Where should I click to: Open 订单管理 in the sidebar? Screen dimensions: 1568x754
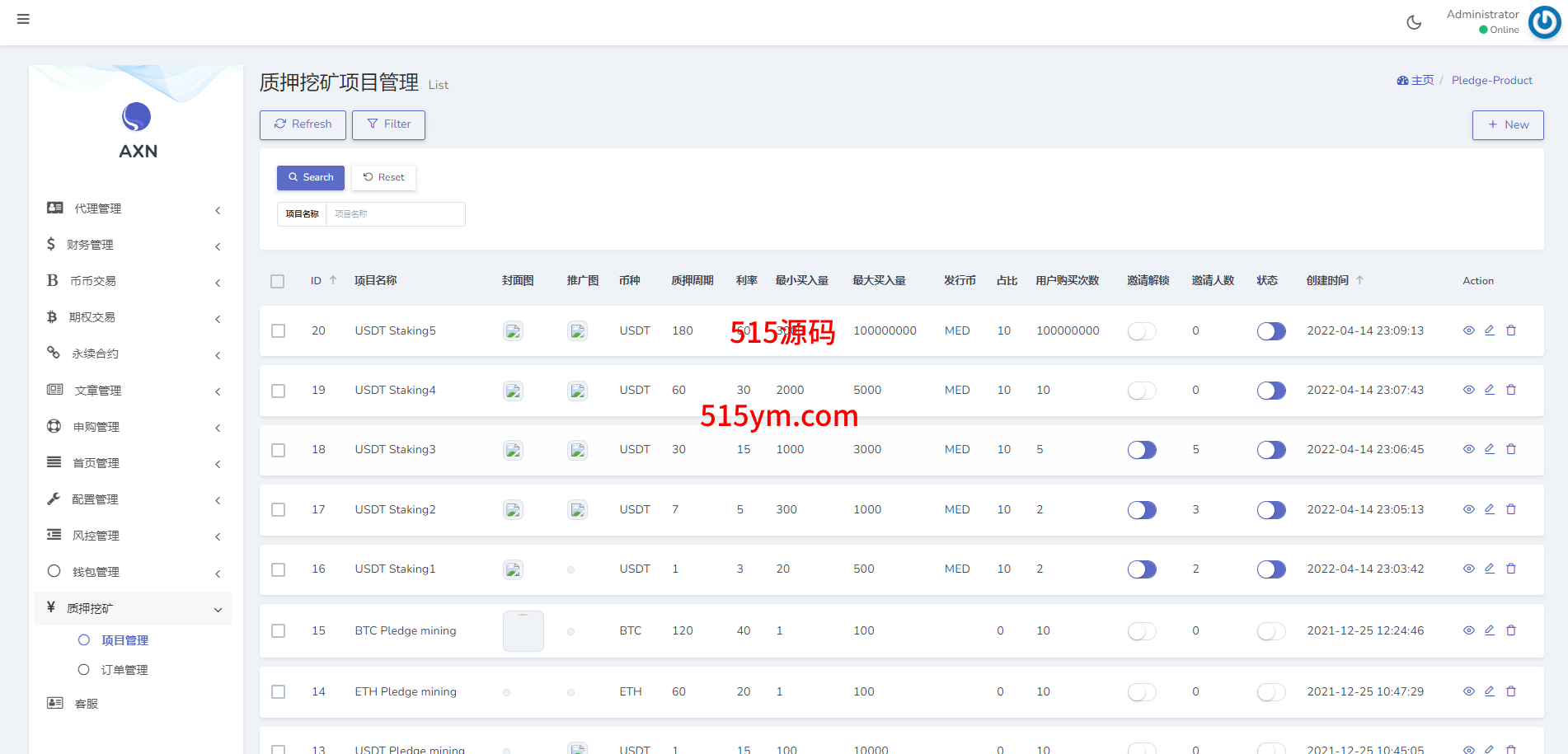[124, 670]
